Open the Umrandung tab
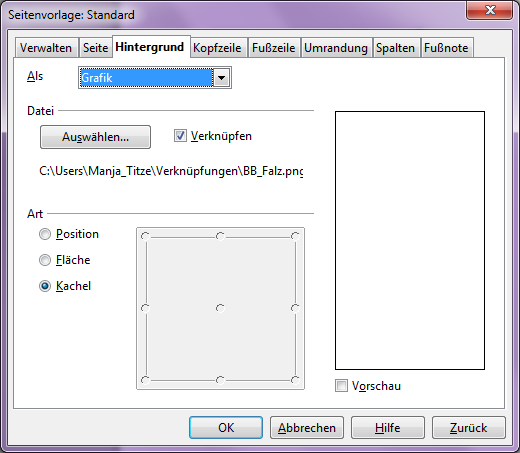Image resolution: width=520 pixels, height=453 pixels. coord(336,48)
